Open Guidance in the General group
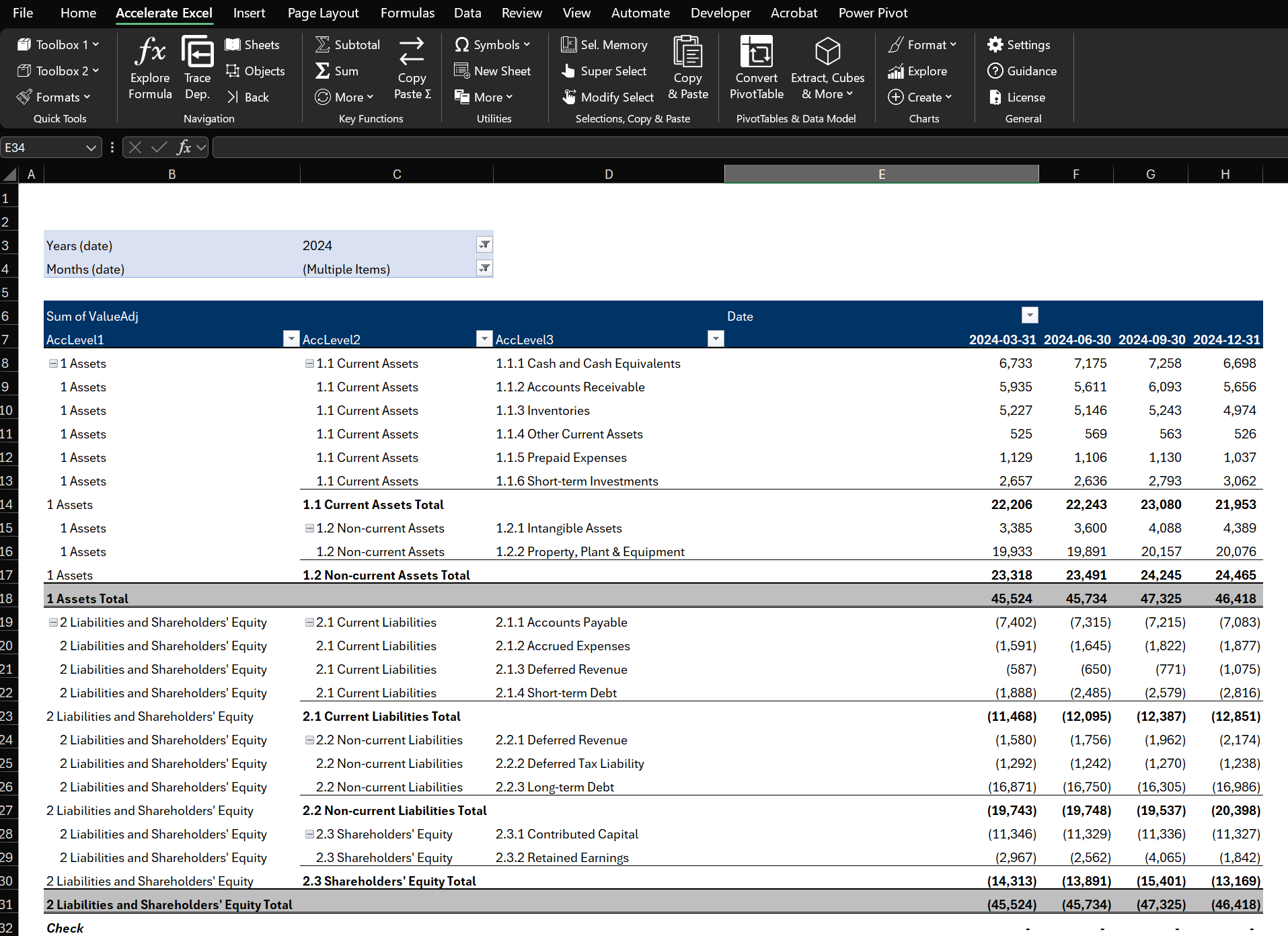 tap(1022, 71)
